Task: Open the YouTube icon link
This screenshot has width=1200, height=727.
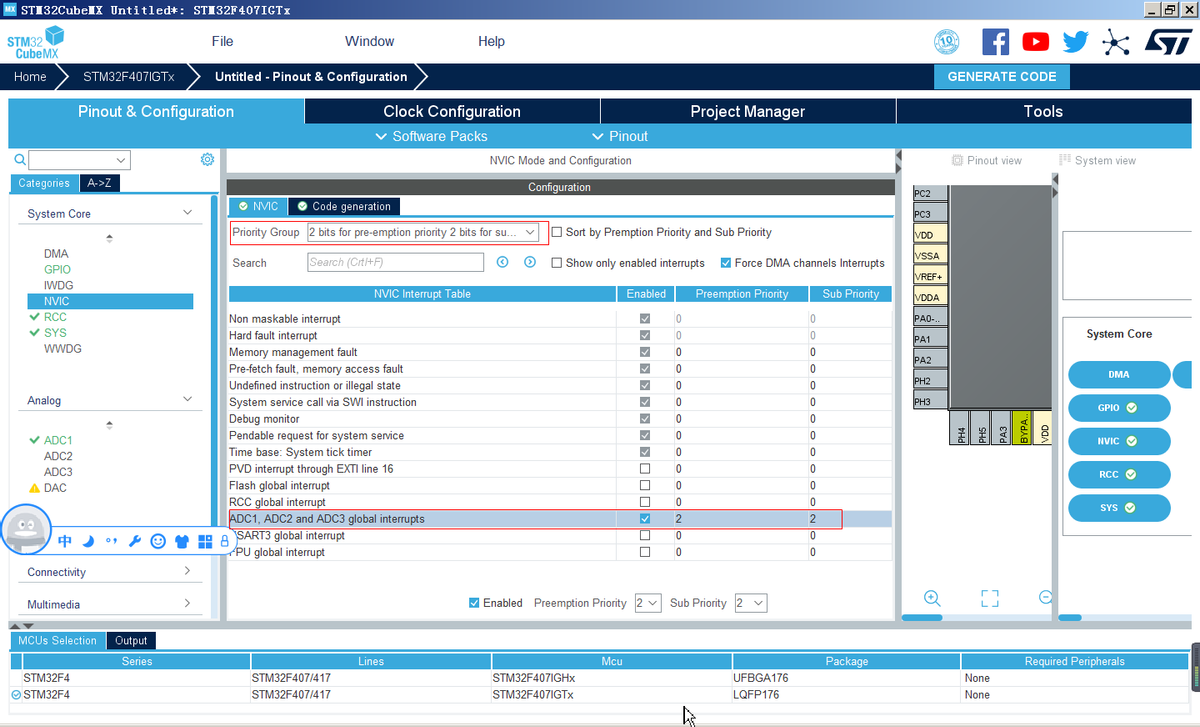Action: pos(1036,41)
